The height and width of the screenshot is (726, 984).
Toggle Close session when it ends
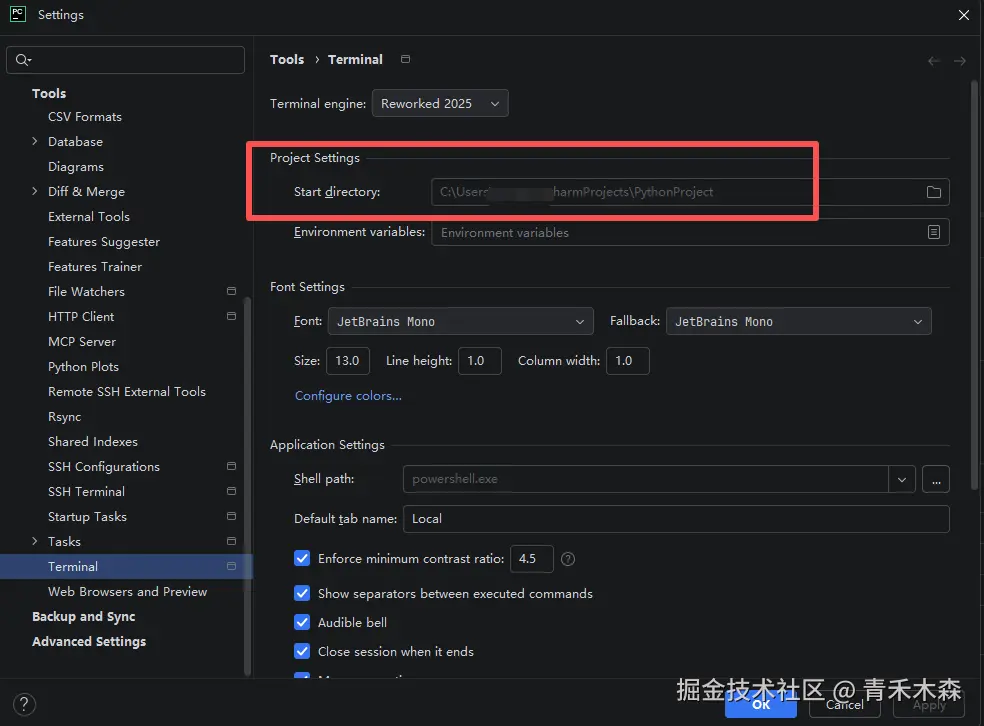302,651
